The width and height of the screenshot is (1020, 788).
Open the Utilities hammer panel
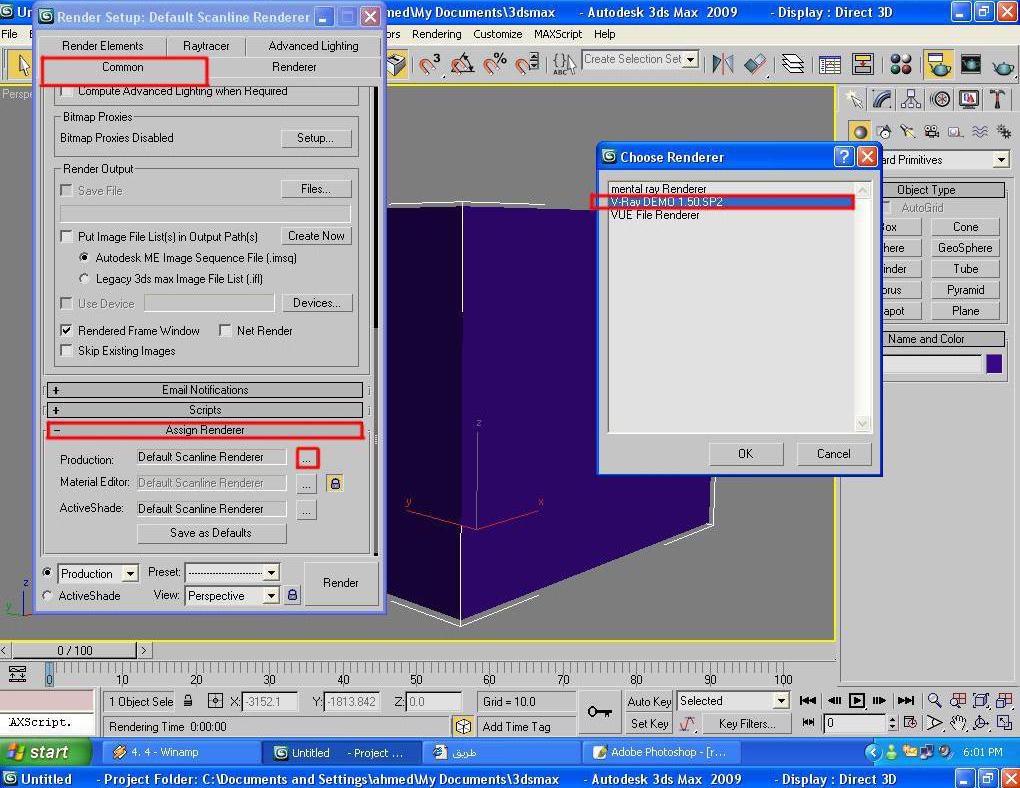[x=997, y=99]
